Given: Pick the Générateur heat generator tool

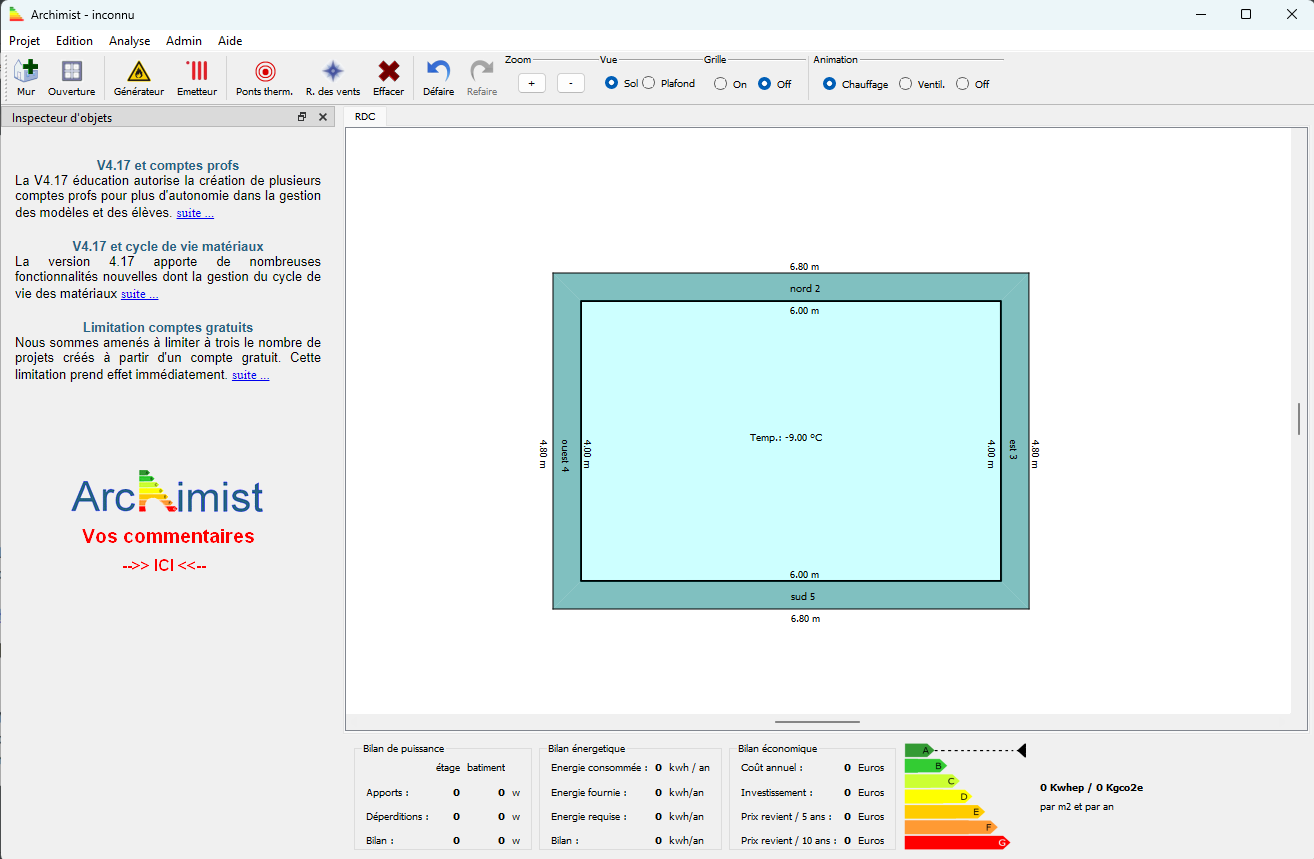Looking at the screenshot, I should (138, 77).
